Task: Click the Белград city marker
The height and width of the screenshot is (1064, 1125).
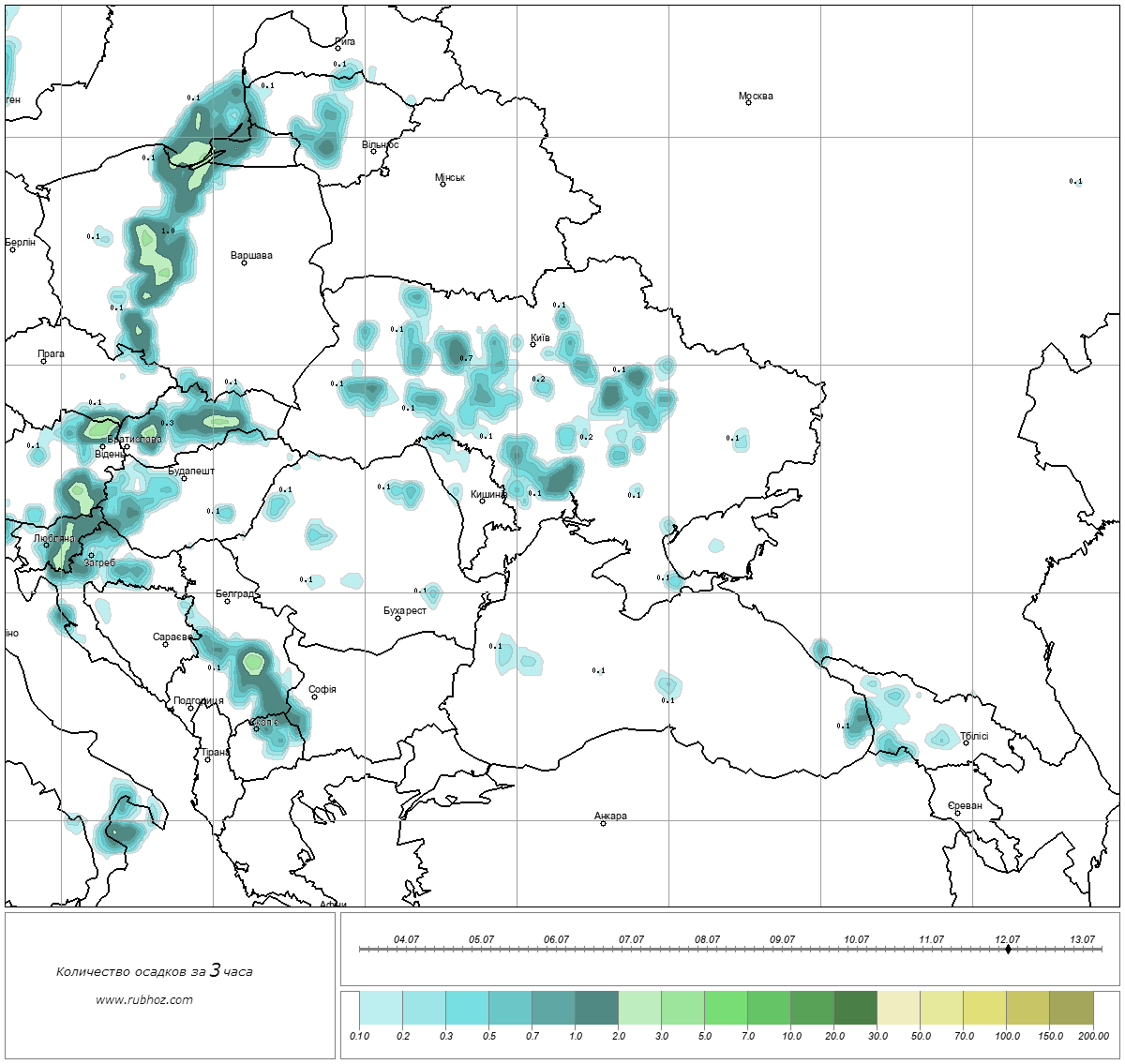Action: pyautogui.click(x=227, y=601)
